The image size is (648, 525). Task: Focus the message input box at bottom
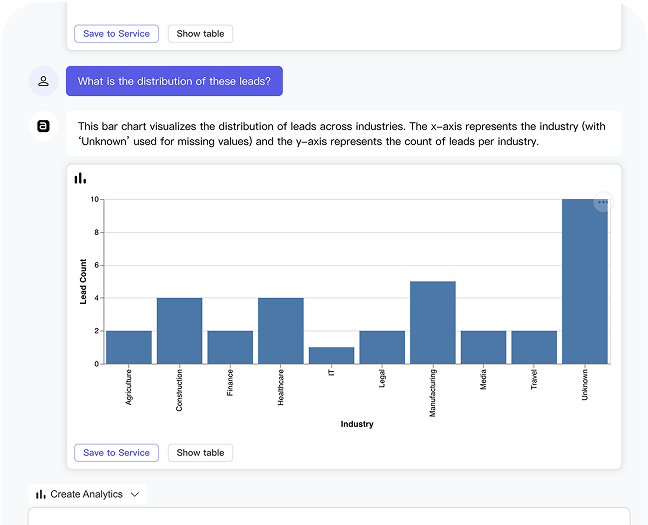point(329,516)
